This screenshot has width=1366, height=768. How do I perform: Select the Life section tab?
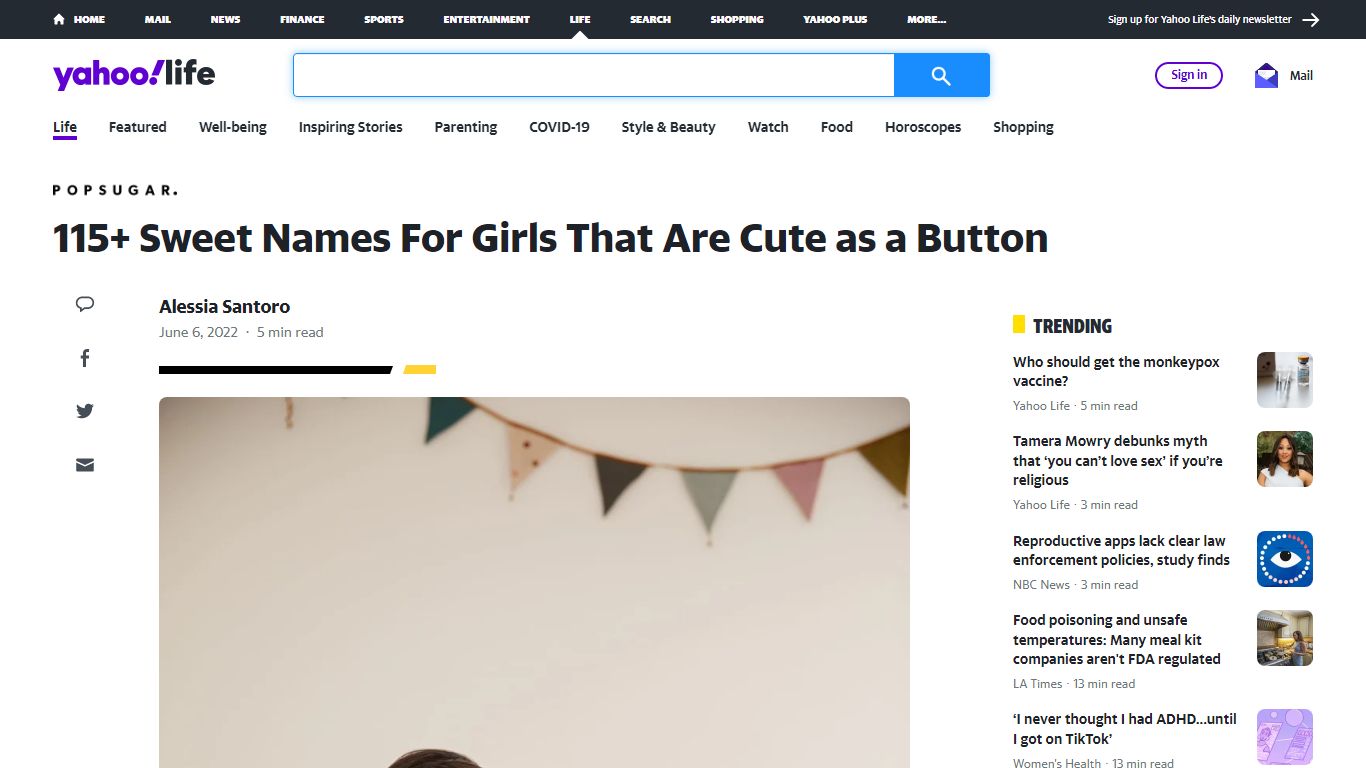click(65, 127)
